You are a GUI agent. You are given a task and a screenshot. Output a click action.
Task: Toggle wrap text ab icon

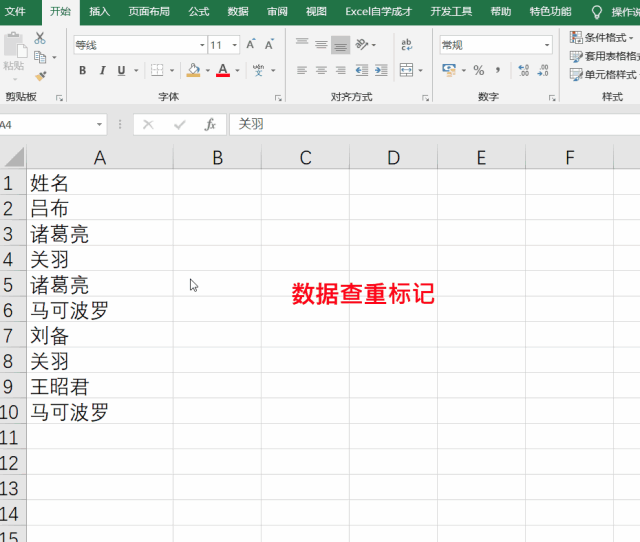click(x=407, y=44)
